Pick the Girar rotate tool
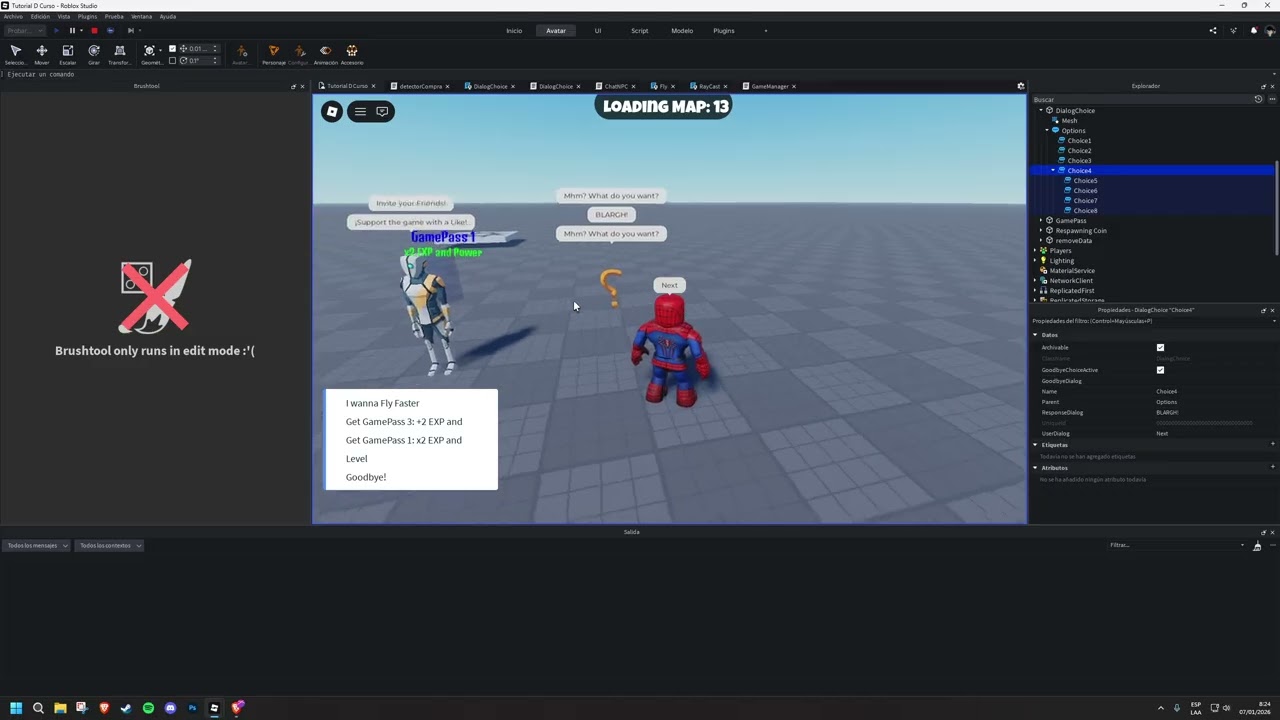Screen dimensions: 1280x720 (x=94, y=54)
